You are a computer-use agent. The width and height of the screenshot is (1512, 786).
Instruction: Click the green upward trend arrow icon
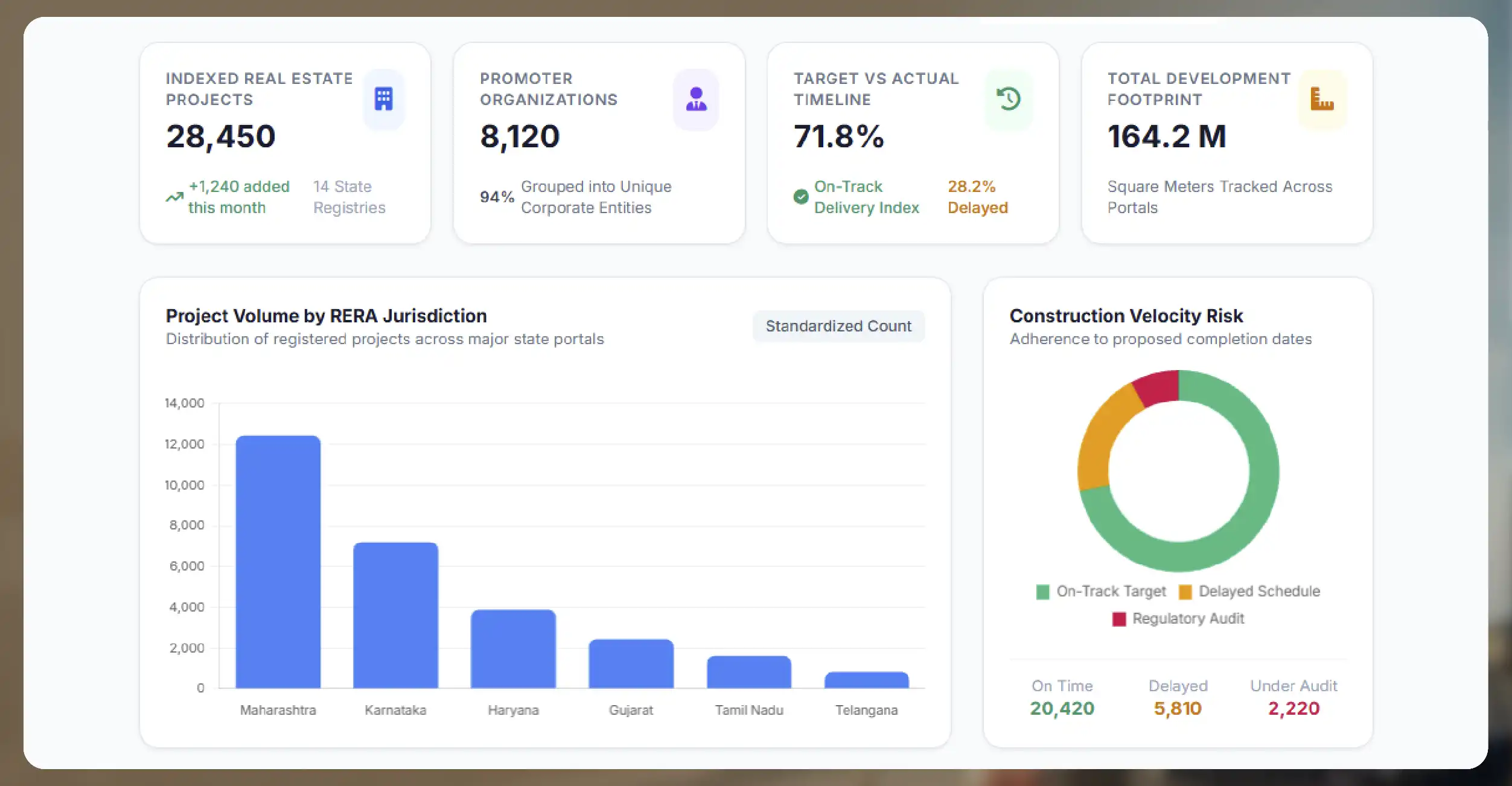(174, 197)
